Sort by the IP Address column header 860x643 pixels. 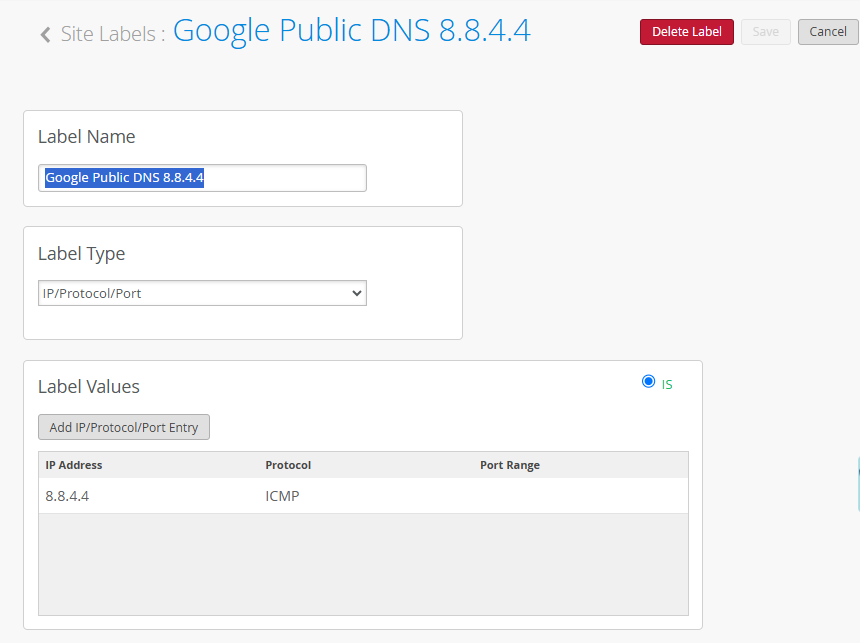[73, 465]
